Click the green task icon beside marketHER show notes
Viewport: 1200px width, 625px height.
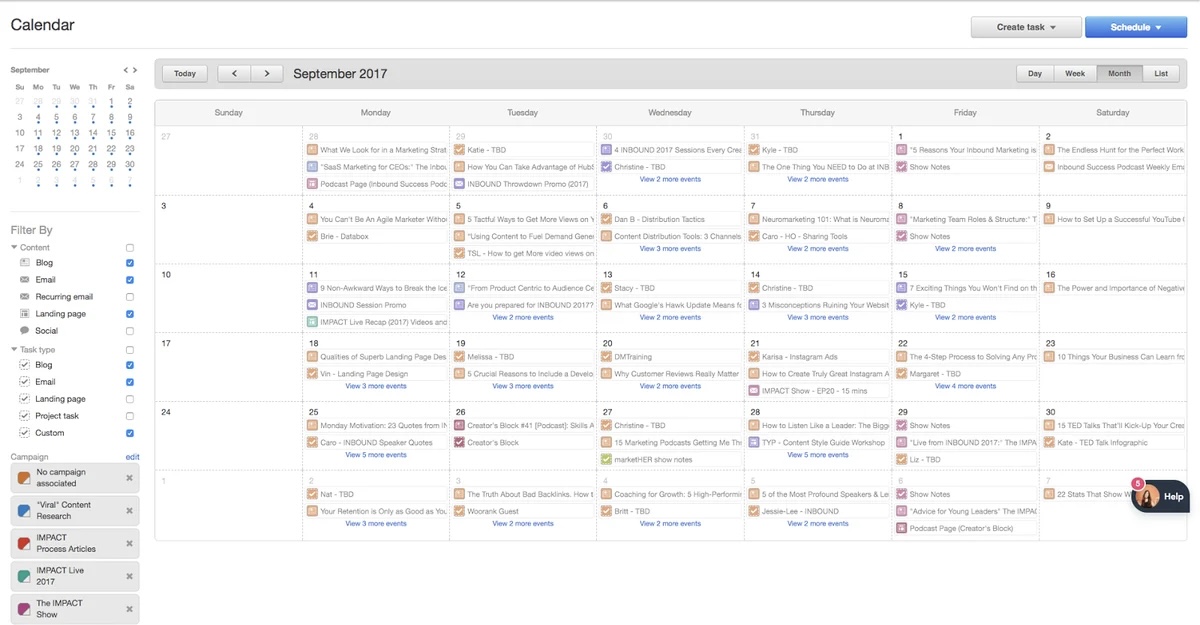607,460
